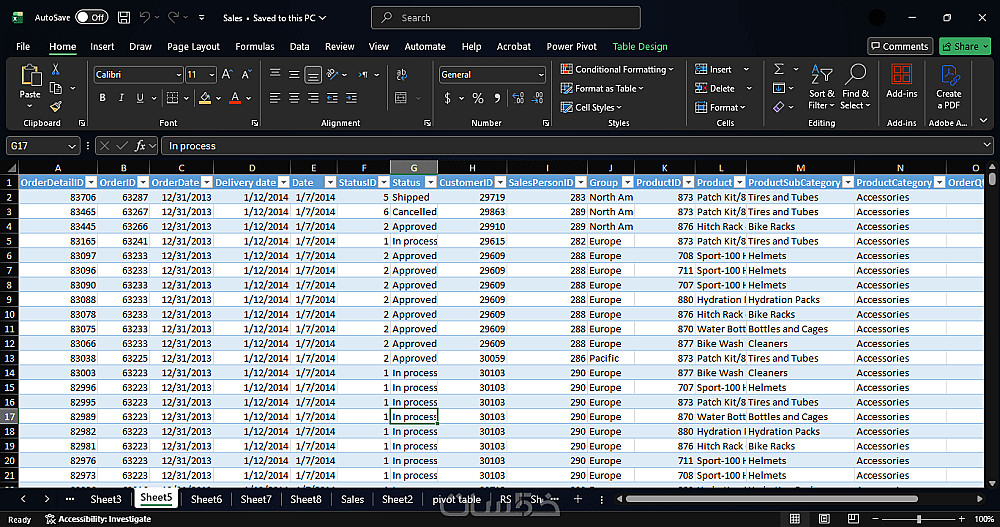Expand the Calibri font name dropdown

pos(178,75)
